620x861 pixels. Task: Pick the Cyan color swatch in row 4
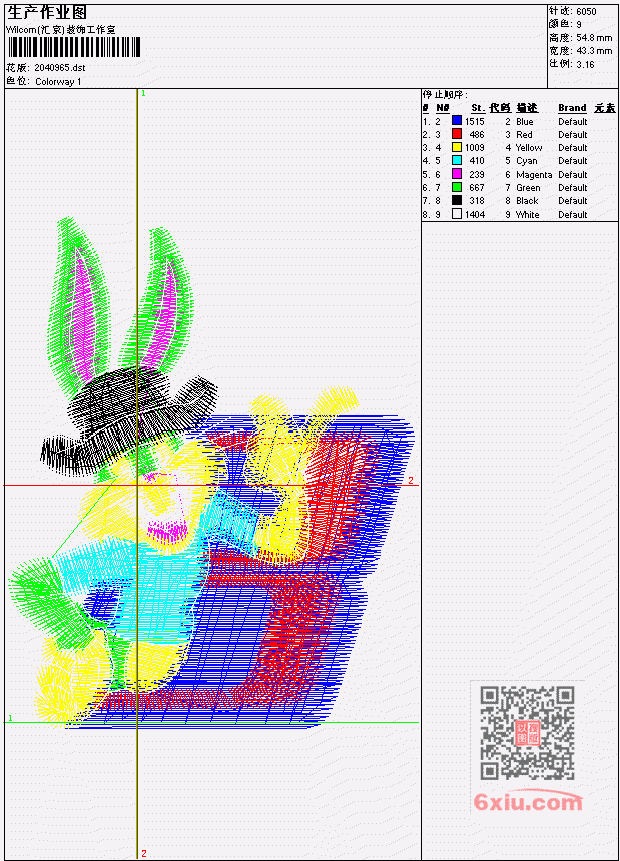pos(456,160)
